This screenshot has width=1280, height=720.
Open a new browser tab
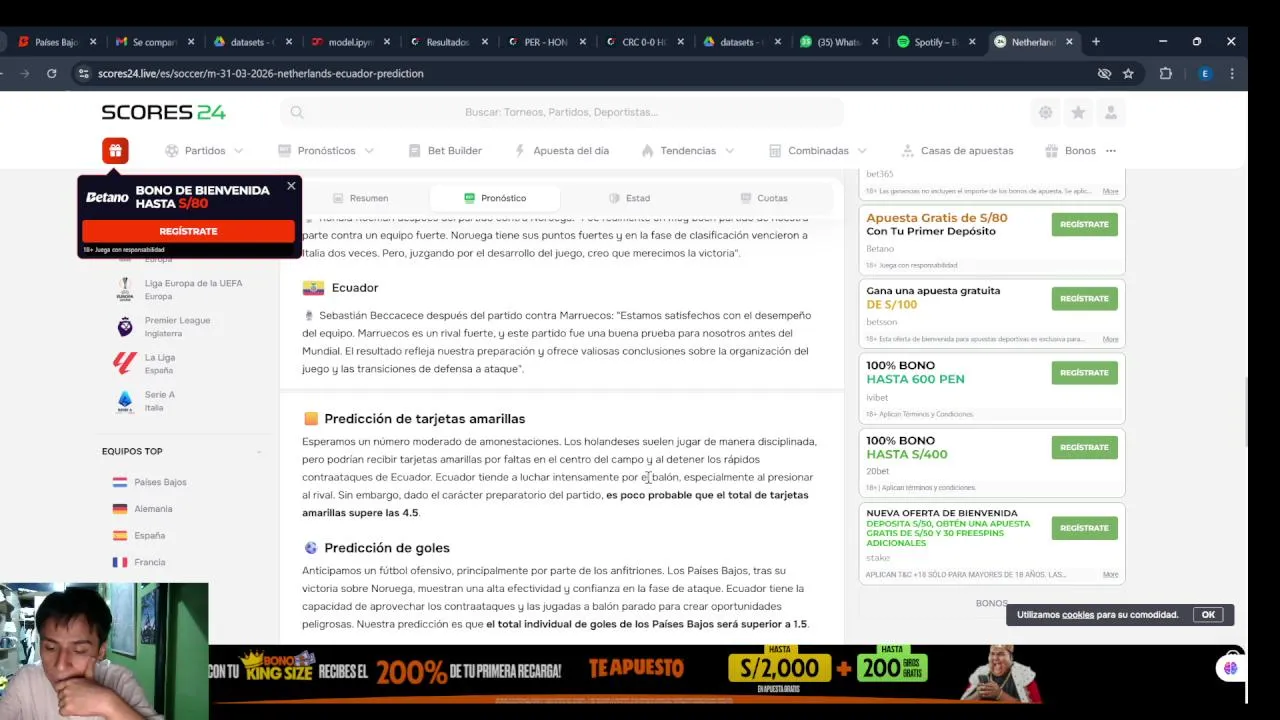click(1096, 42)
